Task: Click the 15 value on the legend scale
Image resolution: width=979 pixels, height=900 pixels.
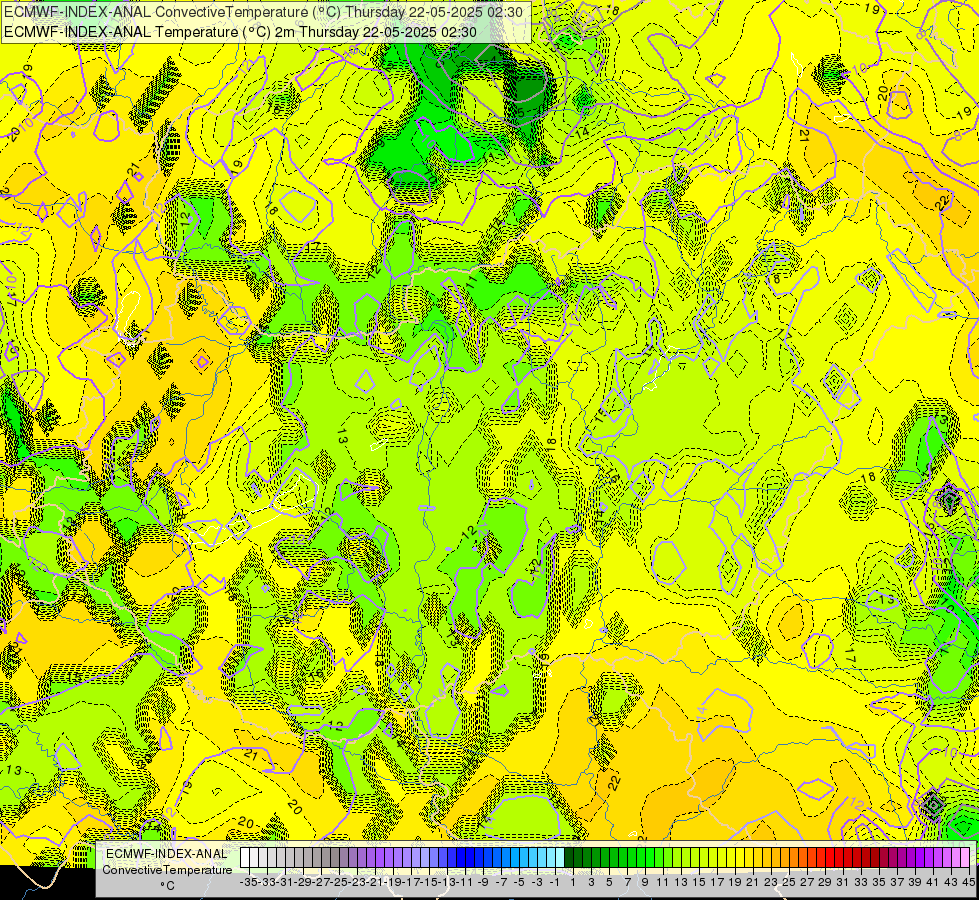Action: 699,882
